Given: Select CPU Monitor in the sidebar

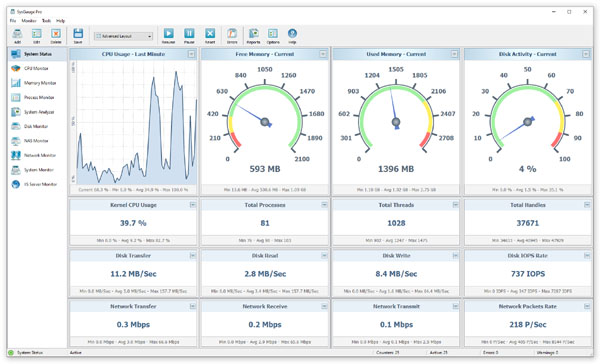Looking at the screenshot, I should [37, 69].
